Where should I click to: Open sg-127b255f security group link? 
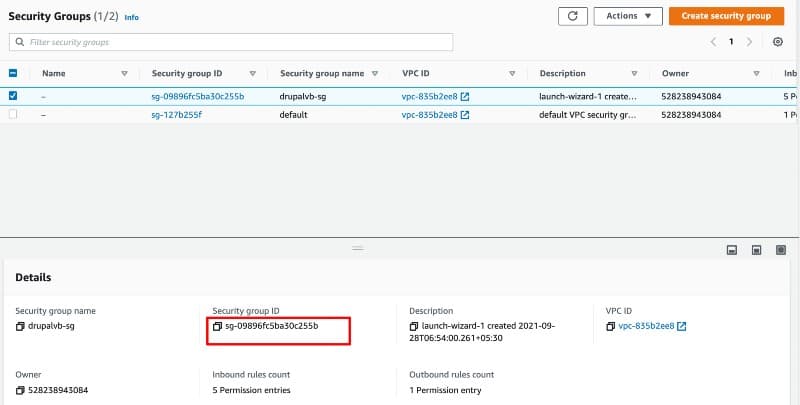[x=176, y=115]
